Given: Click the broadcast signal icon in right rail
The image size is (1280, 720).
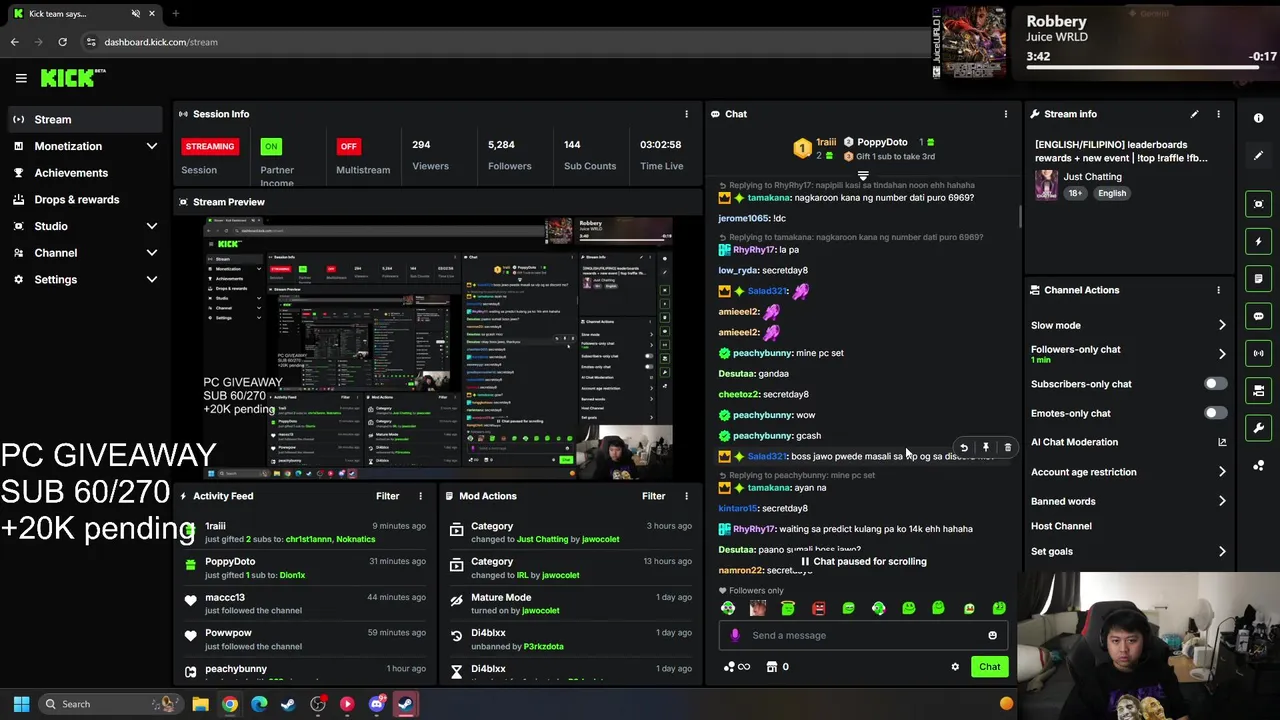Looking at the screenshot, I should coord(1259,353).
